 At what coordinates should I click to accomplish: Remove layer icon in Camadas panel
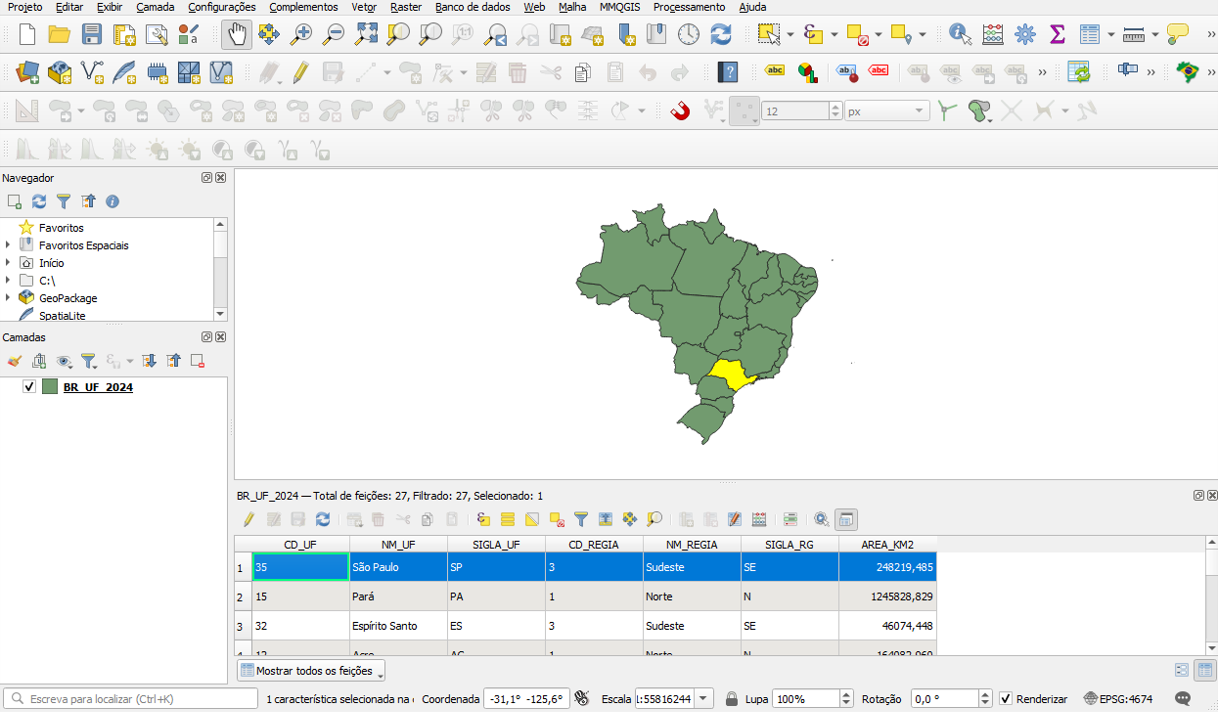[198, 361]
